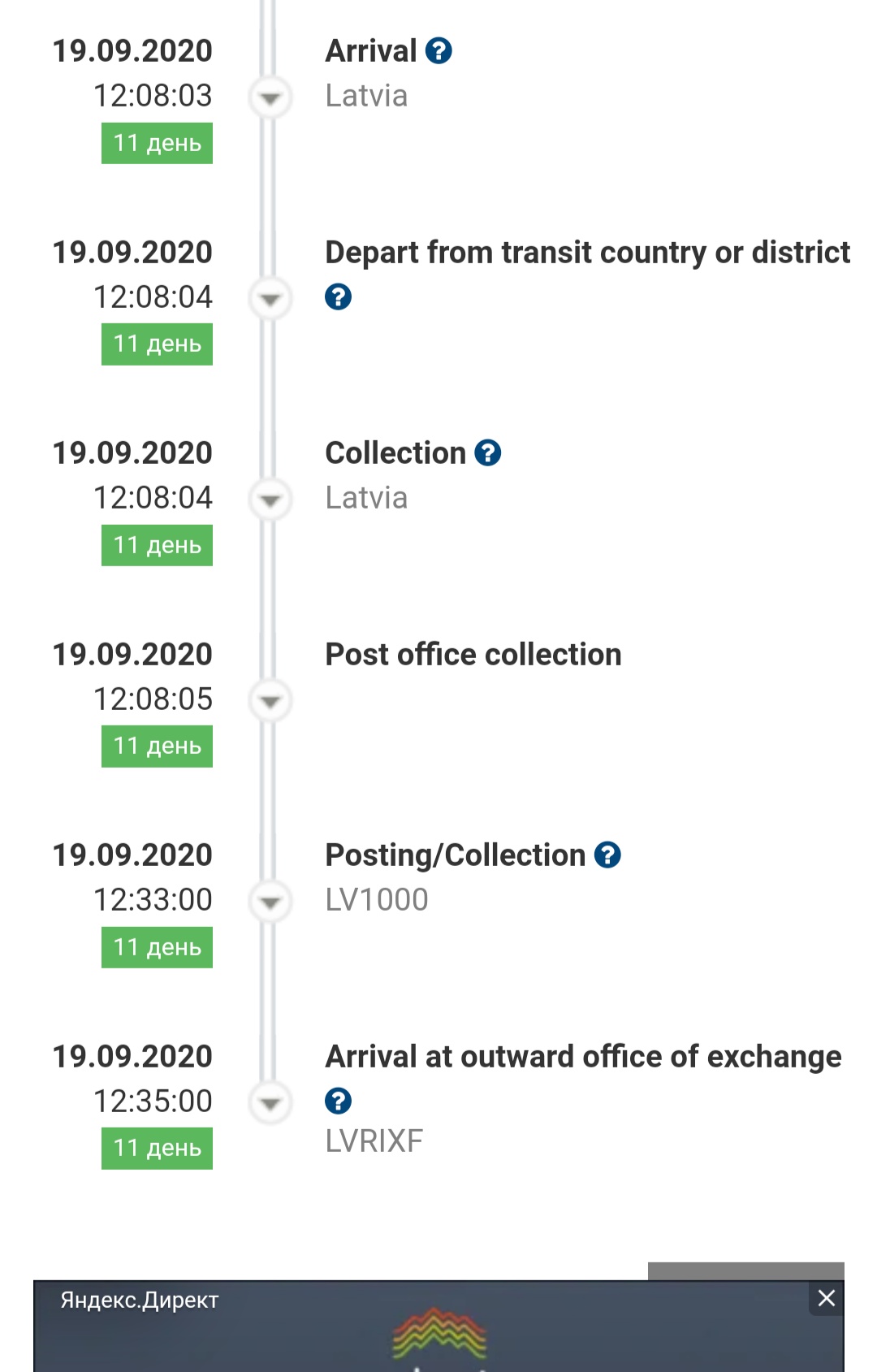Open help for Depart from transit country

coord(338,297)
